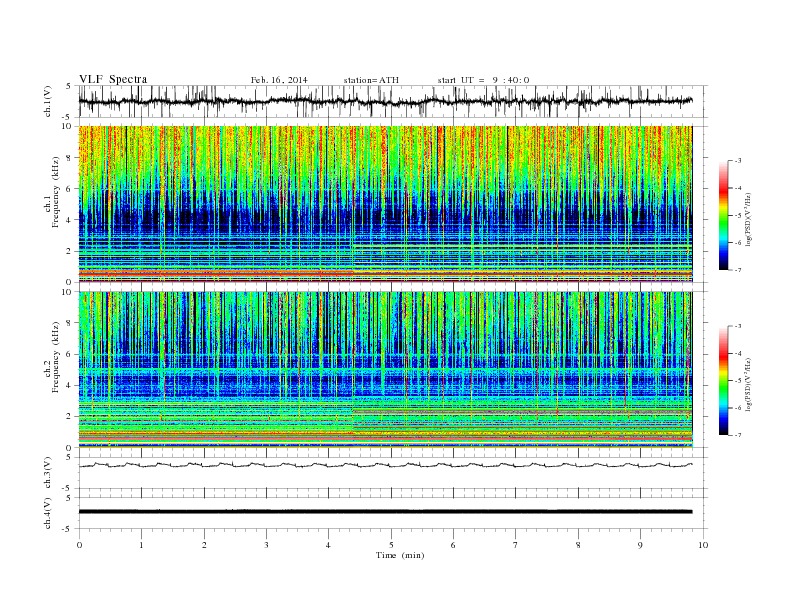Click time axis tick label "10"
The width and height of the screenshot is (792, 612).
click(x=703, y=545)
